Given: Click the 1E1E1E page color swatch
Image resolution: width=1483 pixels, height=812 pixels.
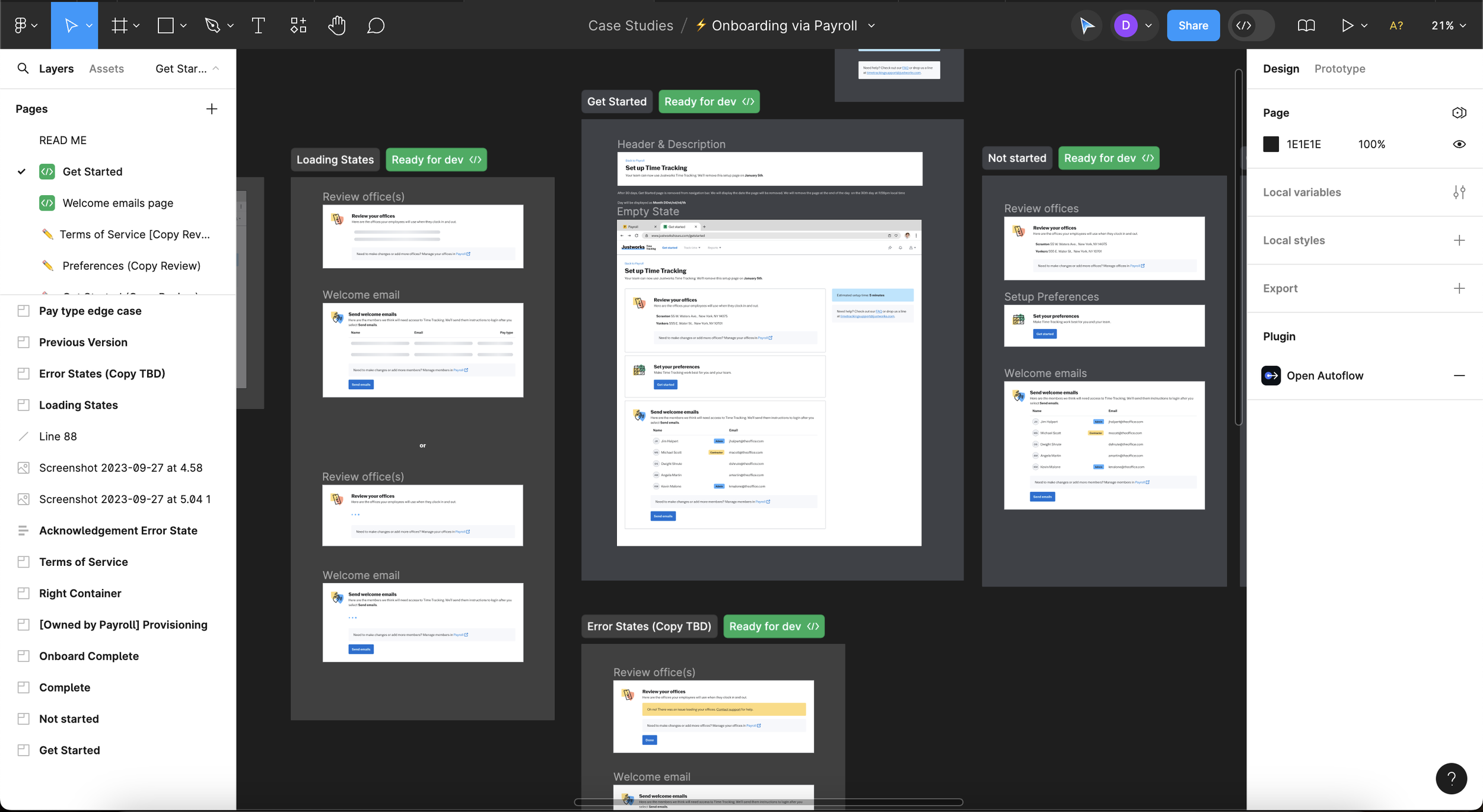Looking at the screenshot, I should coord(1271,144).
